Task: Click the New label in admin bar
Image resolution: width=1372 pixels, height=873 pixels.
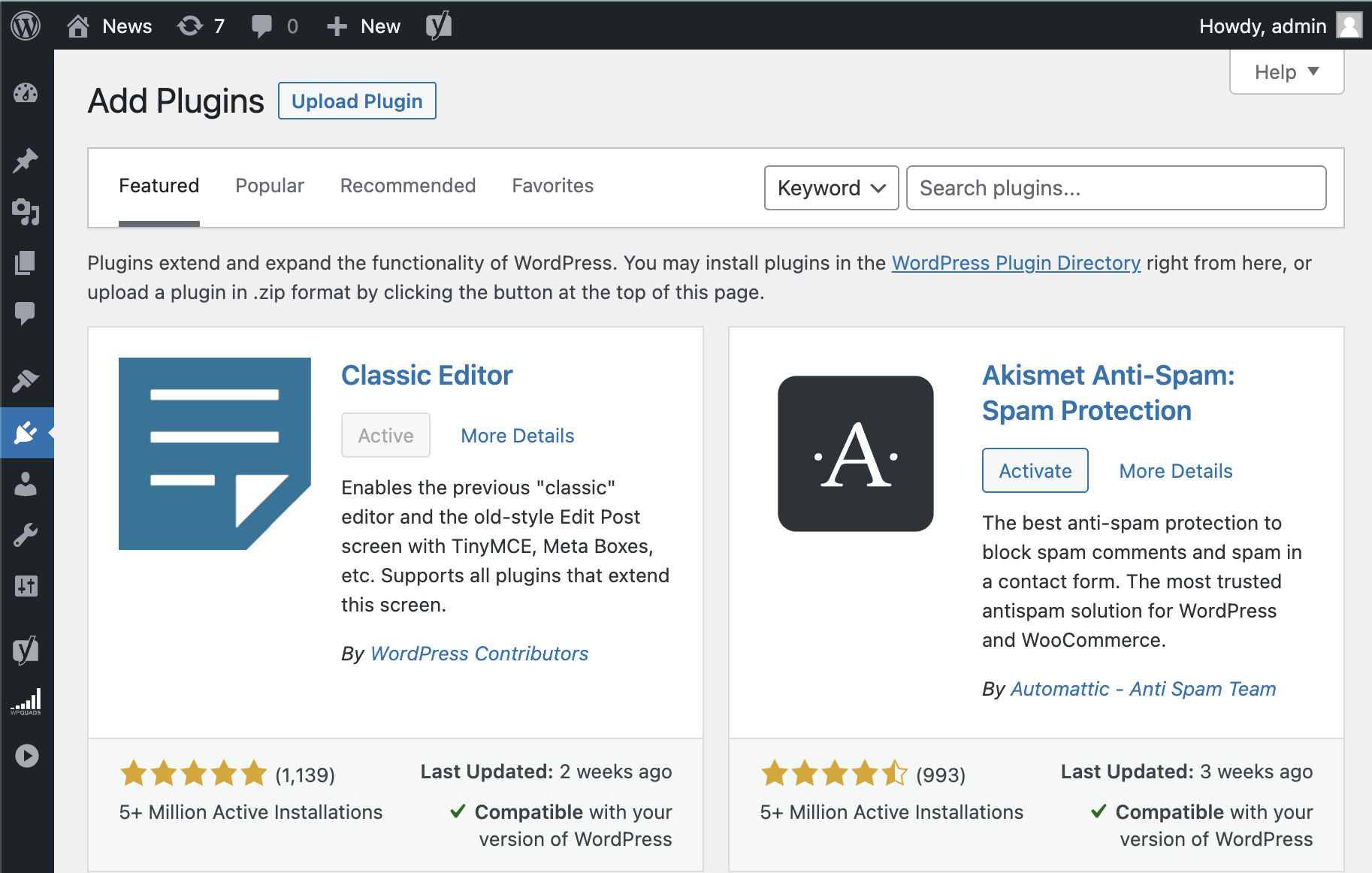Action: coord(380,26)
